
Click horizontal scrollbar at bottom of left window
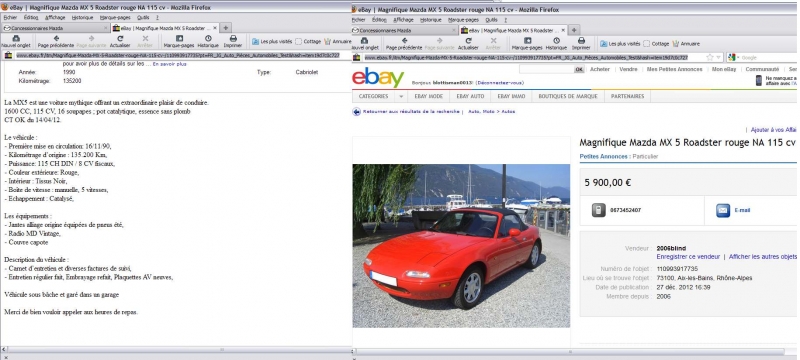176,350
